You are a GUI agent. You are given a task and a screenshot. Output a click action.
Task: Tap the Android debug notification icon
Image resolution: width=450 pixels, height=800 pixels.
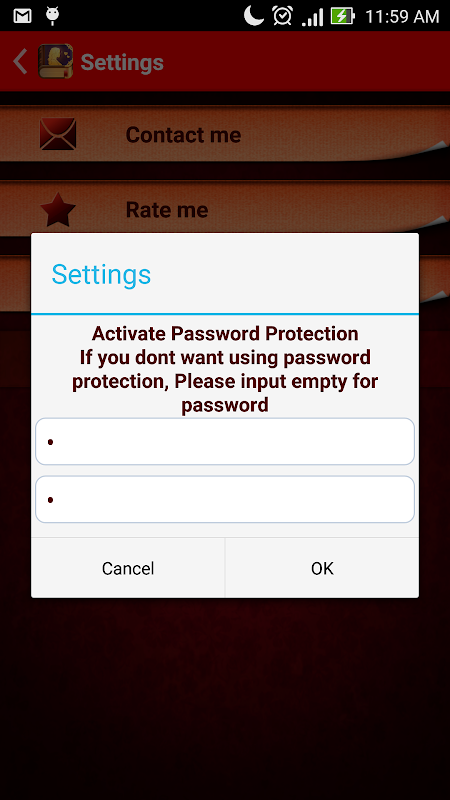[x=53, y=16]
